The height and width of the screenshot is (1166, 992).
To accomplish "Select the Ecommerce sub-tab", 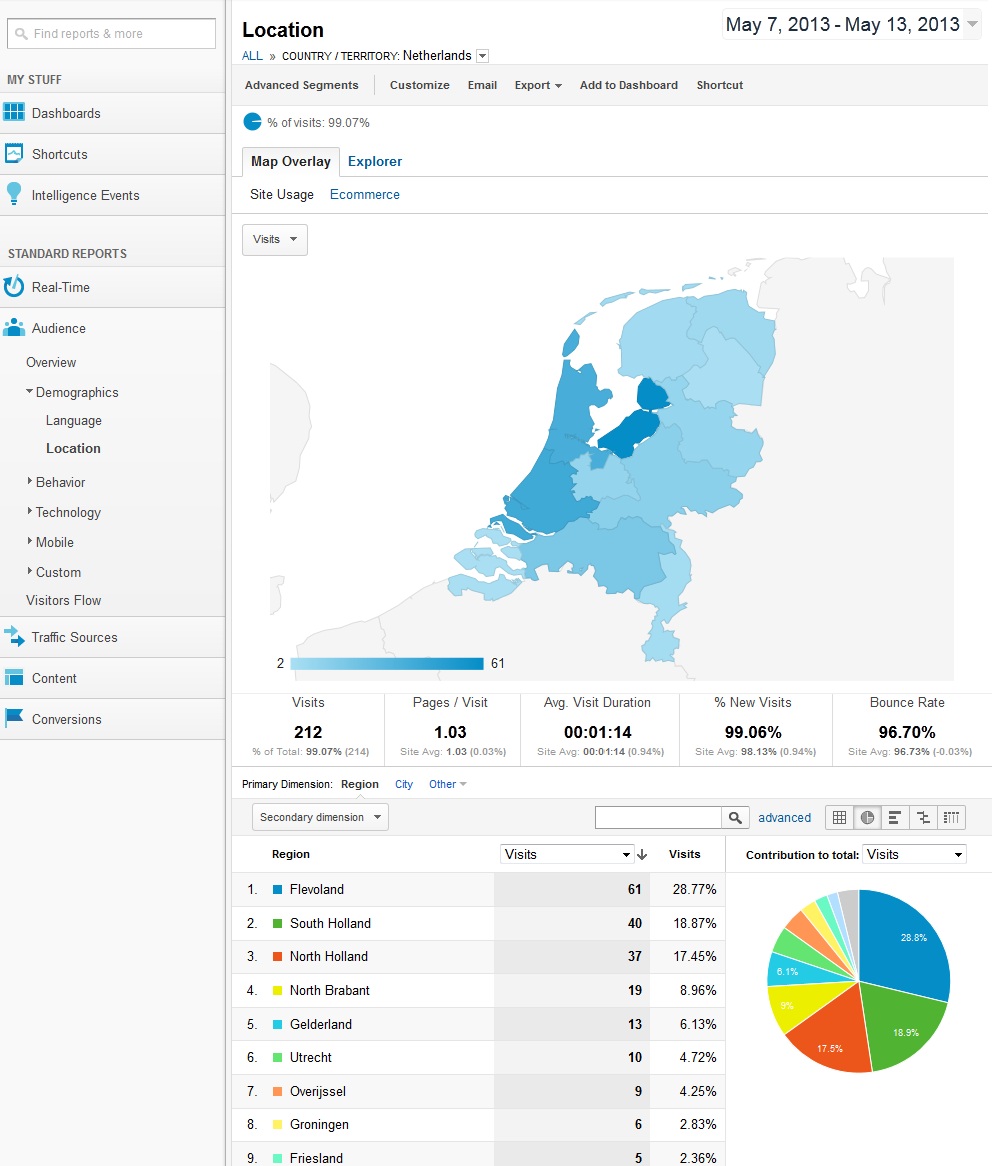I will coord(364,195).
